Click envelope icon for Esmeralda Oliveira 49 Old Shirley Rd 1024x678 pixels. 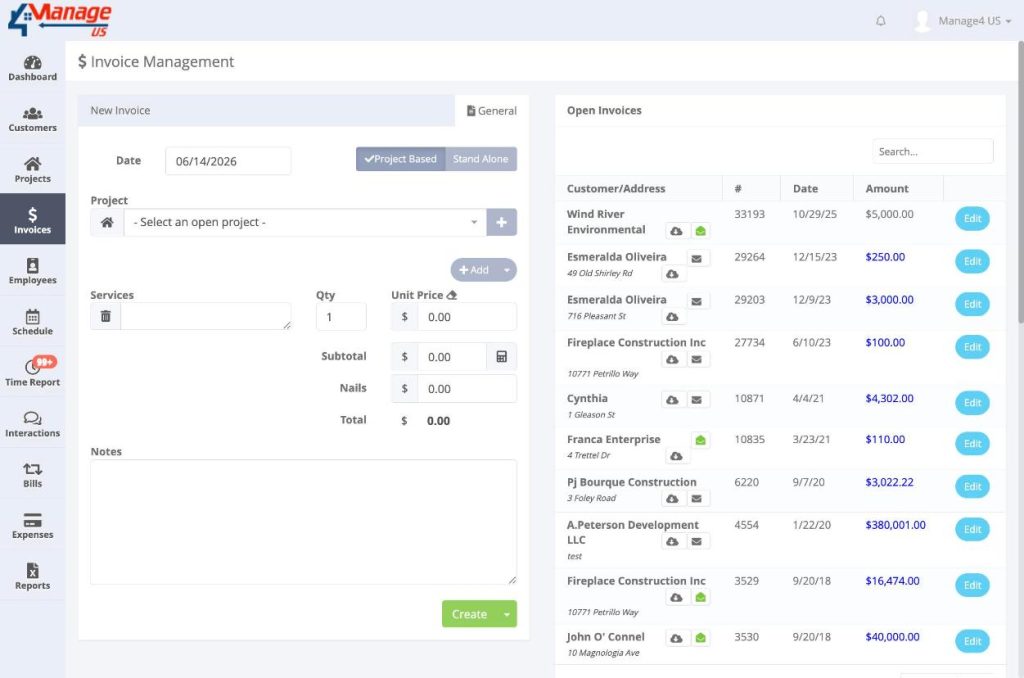(x=697, y=259)
